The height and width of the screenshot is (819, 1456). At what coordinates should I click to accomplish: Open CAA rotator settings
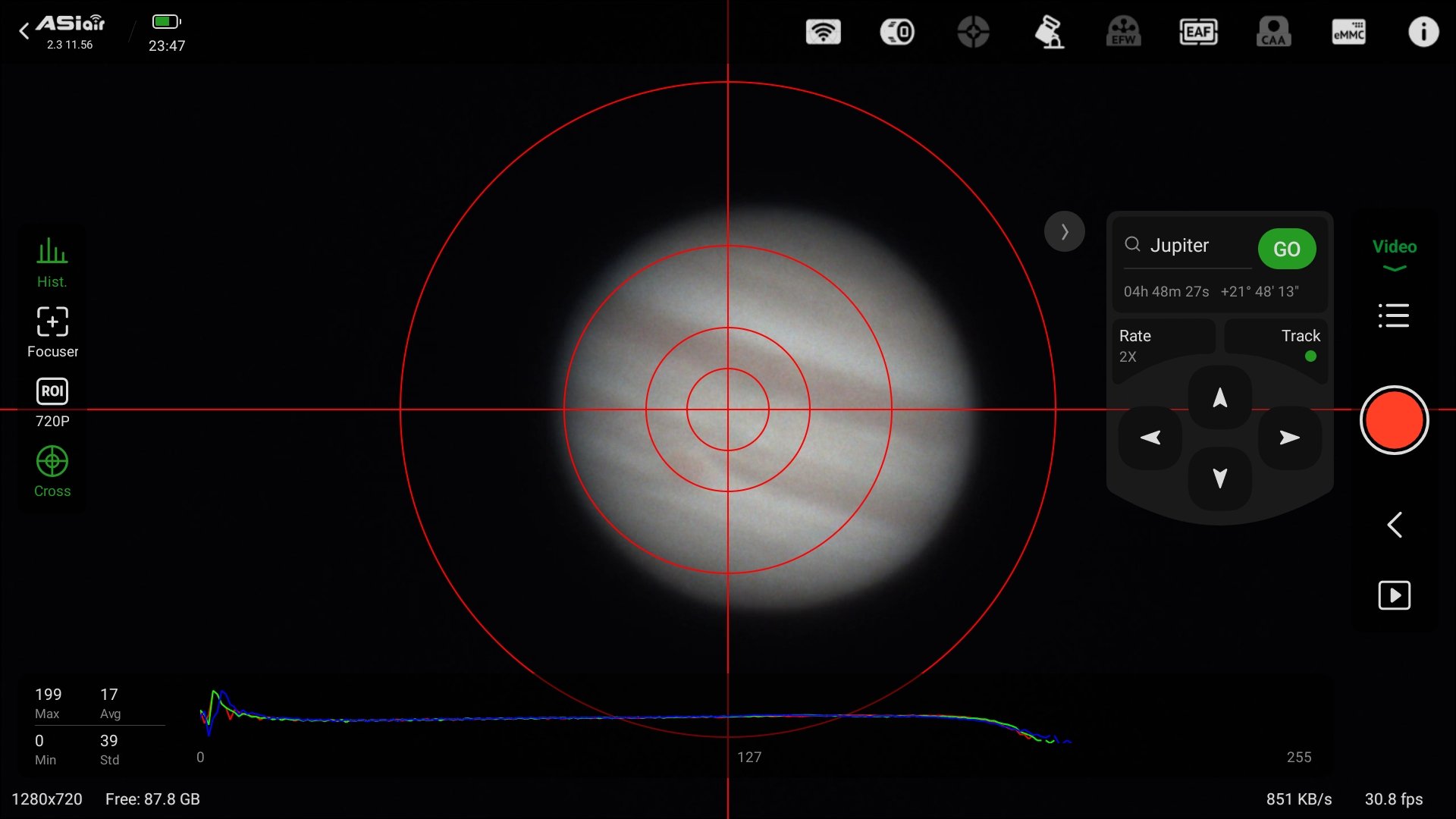click(1273, 32)
